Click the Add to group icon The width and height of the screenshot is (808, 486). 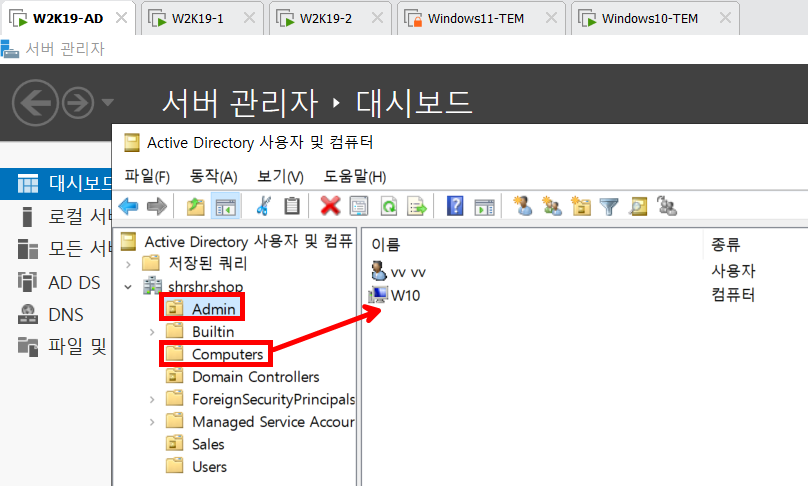pos(667,206)
